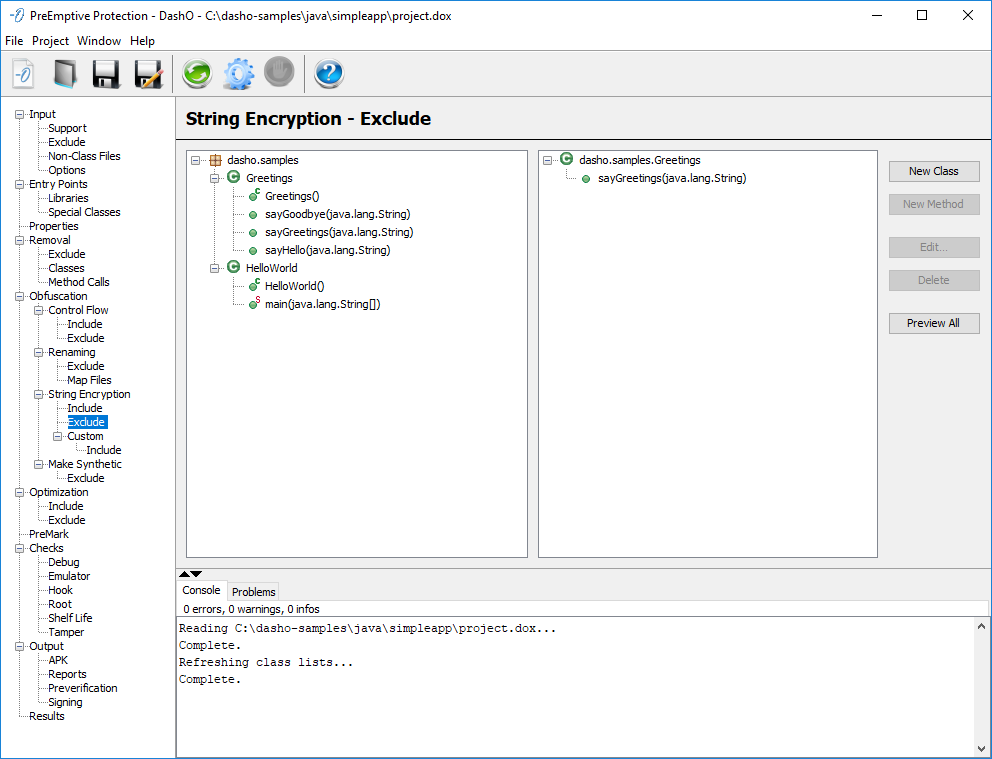Click the New Class button
The width and height of the screenshot is (992, 759).
(x=933, y=171)
